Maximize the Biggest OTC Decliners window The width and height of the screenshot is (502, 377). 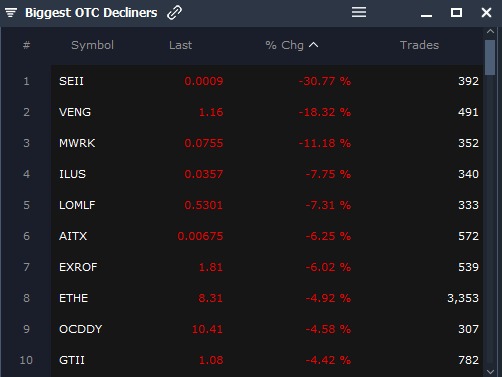coord(456,13)
